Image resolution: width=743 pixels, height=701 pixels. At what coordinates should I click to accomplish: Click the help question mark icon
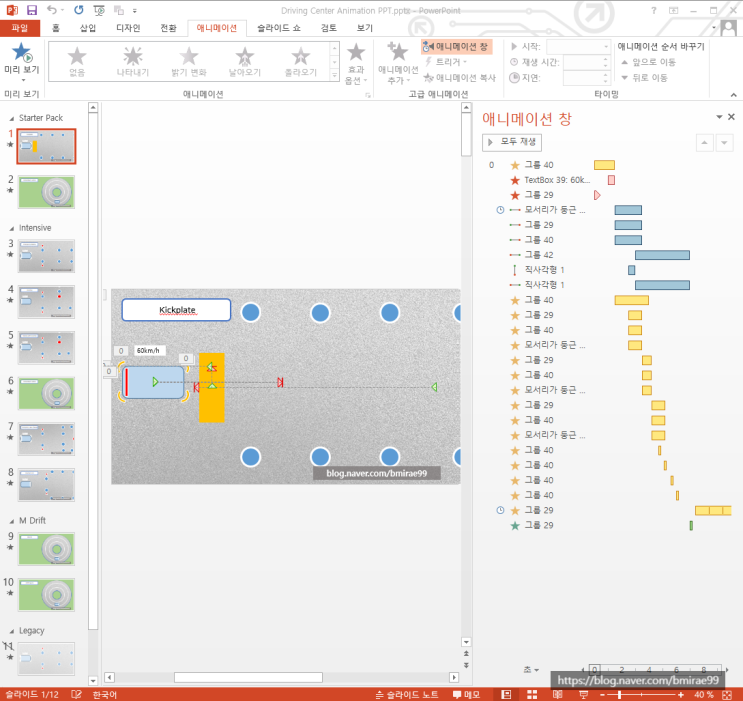point(654,10)
